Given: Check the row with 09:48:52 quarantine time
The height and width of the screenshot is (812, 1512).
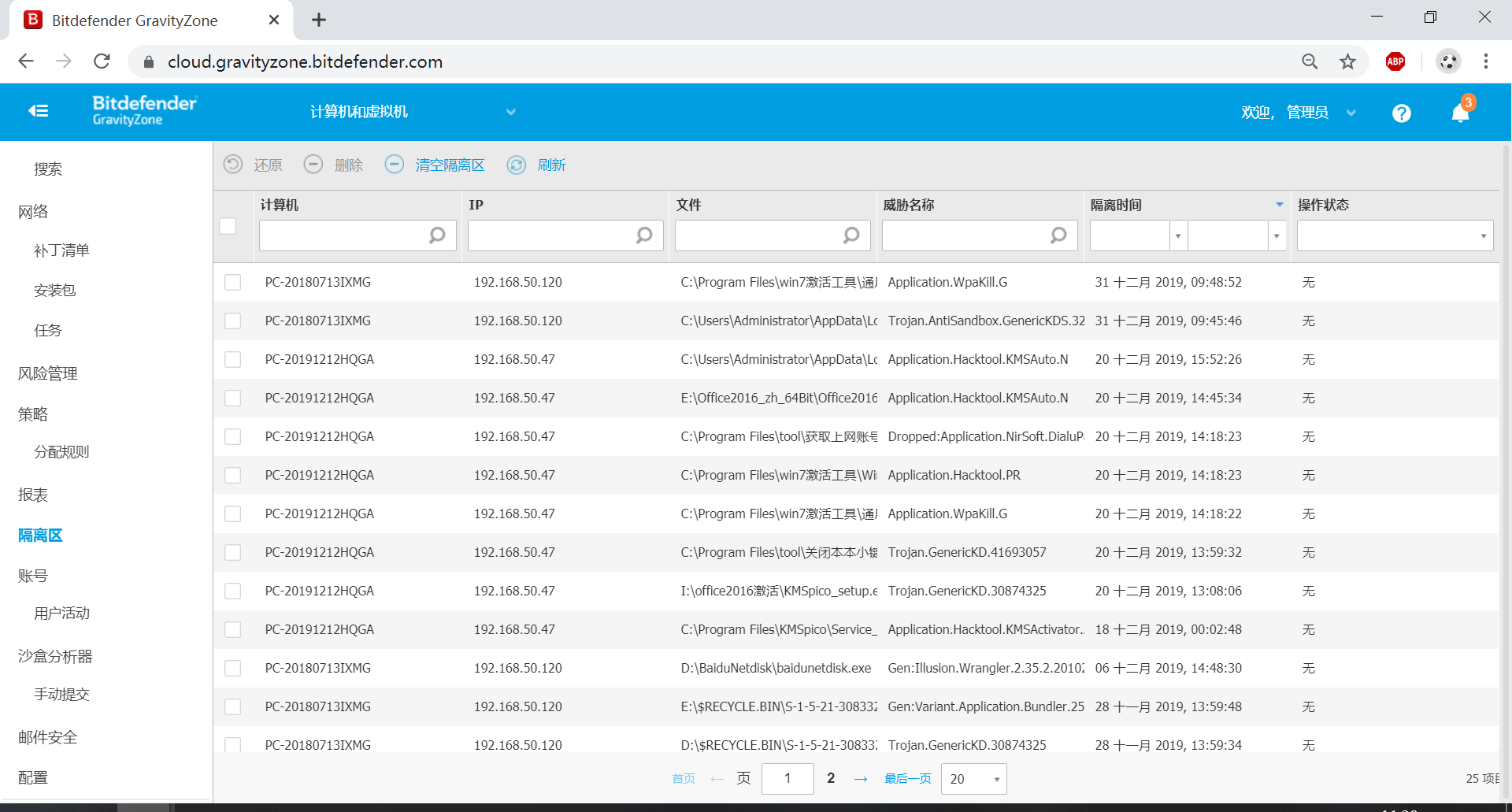Looking at the screenshot, I should (x=233, y=282).
